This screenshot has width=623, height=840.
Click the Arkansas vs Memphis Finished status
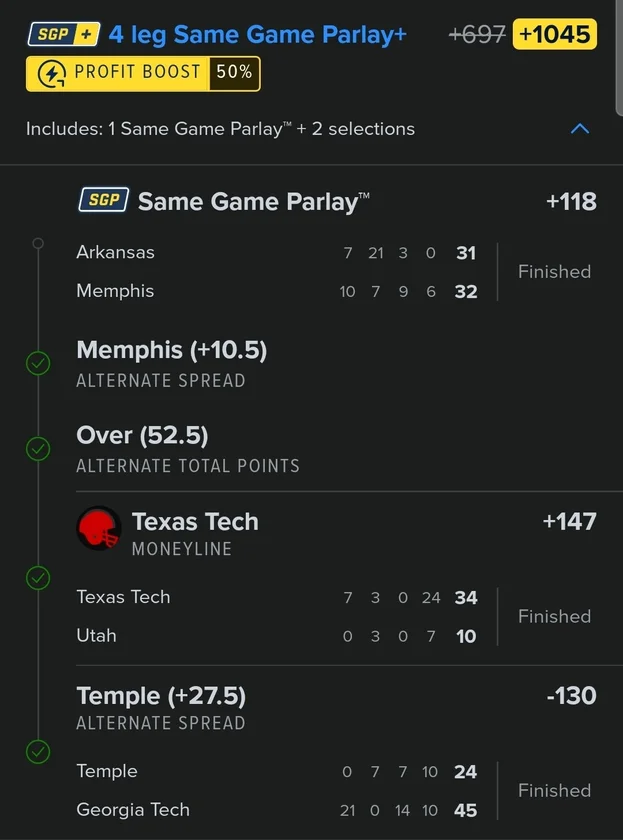(554, 272)
